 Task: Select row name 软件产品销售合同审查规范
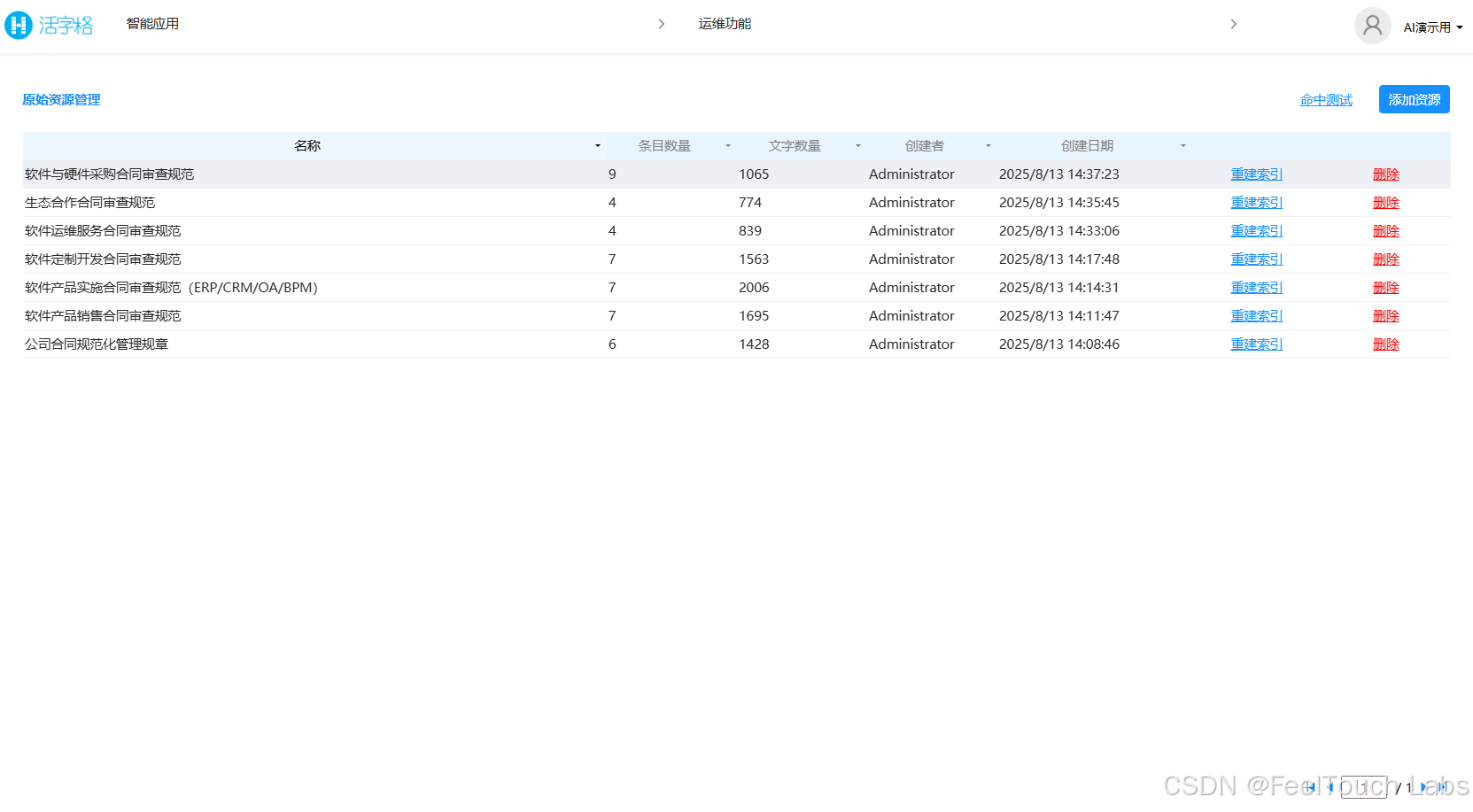103,316
